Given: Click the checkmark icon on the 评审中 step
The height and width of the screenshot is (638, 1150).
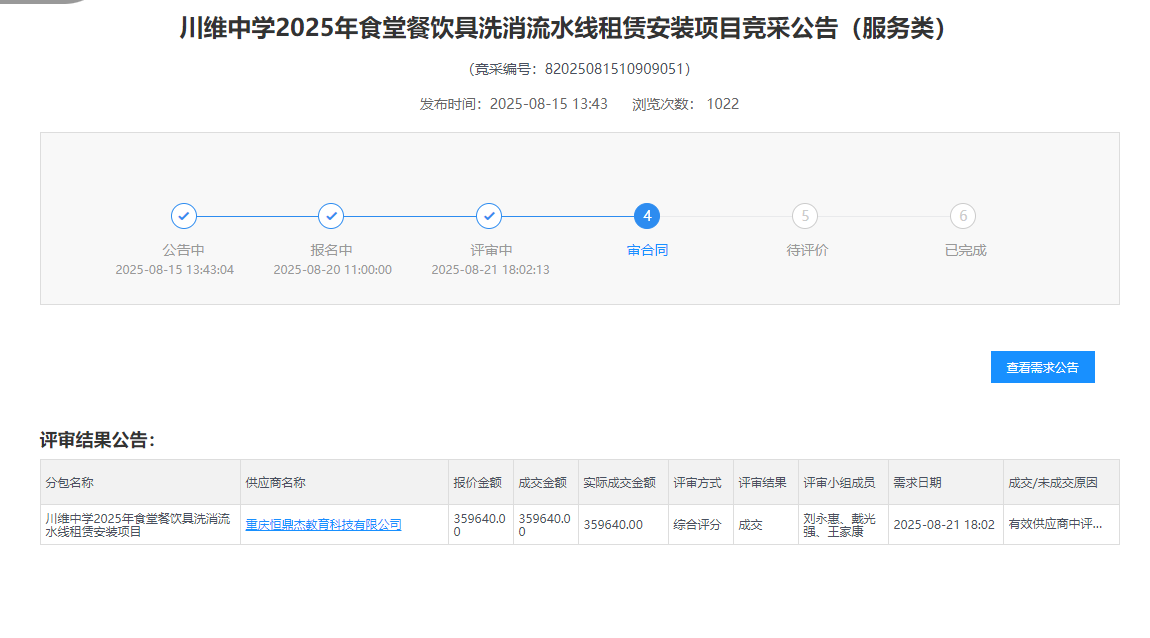Looking at the screenshot, I should click(489, 215).
